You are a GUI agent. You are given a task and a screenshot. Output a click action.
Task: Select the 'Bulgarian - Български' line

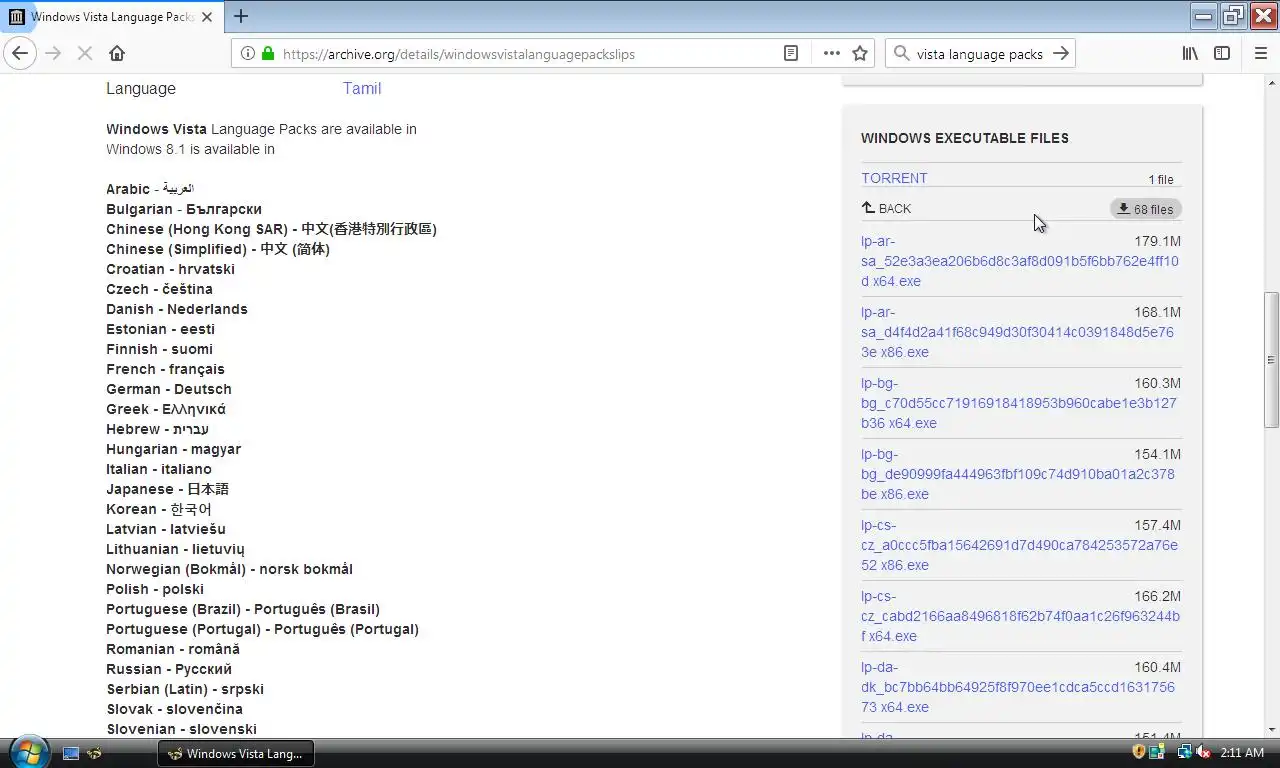[184, 209]
